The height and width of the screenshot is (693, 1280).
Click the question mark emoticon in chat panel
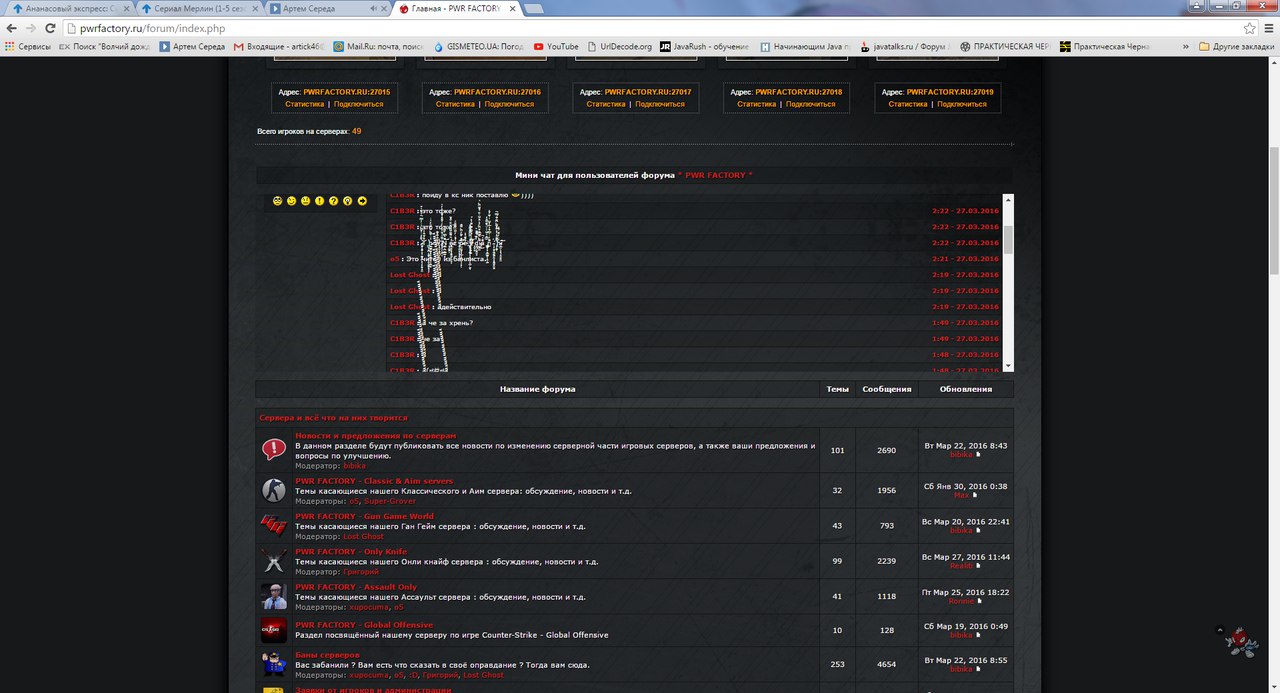coord(334,201)
